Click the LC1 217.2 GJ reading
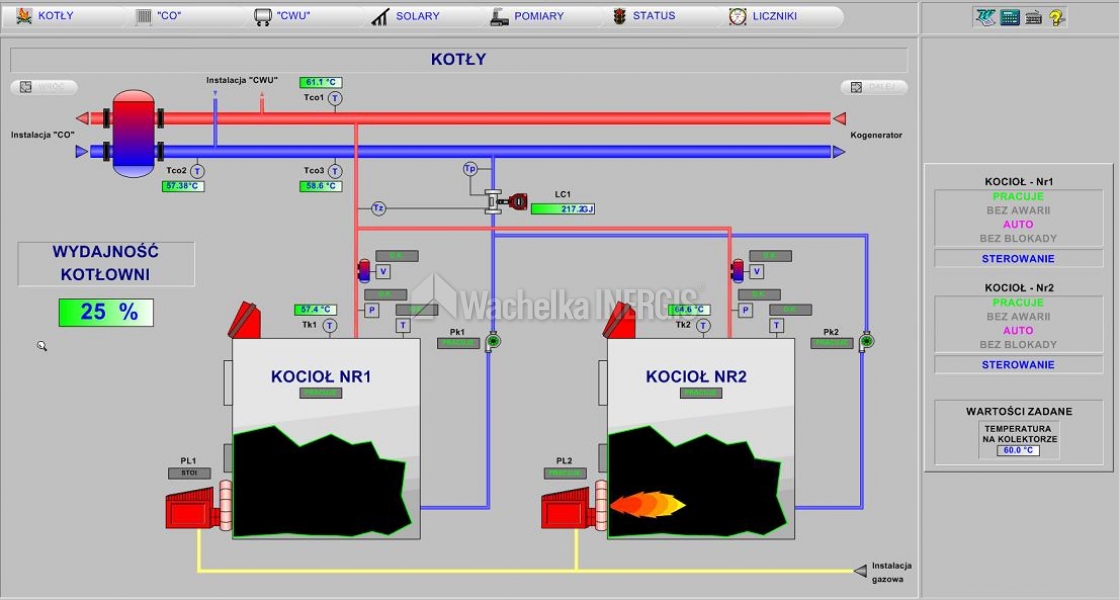1119x600 pixels. click(x=562, y=209)
